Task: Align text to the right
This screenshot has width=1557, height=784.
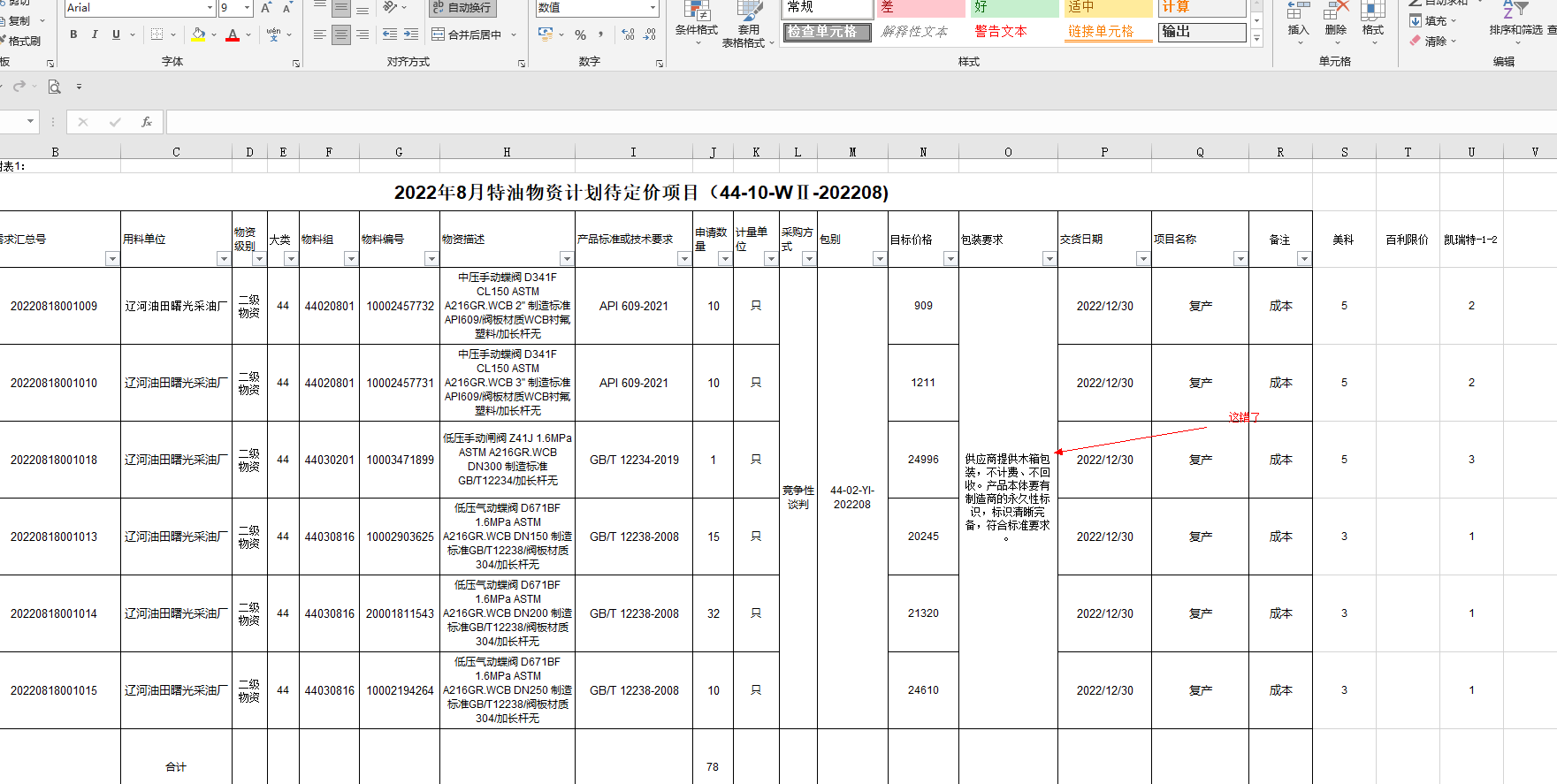Action: (362, 34)
